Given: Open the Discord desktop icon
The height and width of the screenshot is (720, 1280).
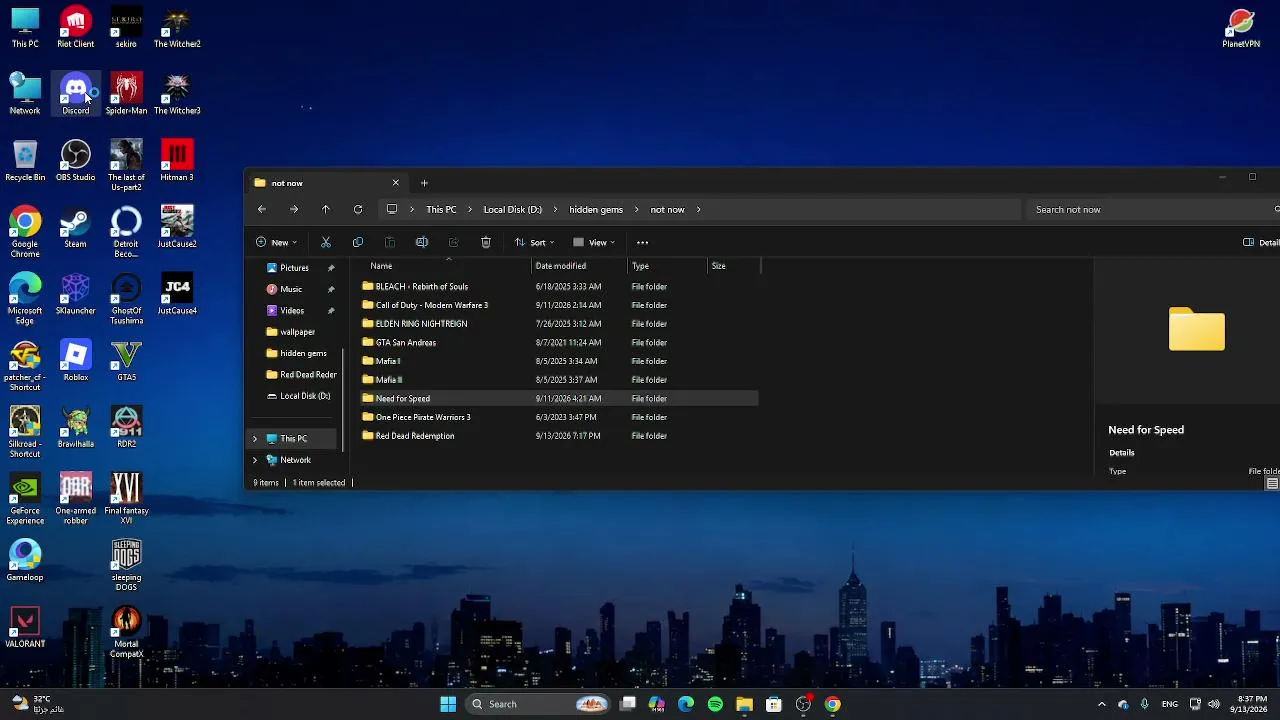Looking at the screenshot, I should point(76,93).
